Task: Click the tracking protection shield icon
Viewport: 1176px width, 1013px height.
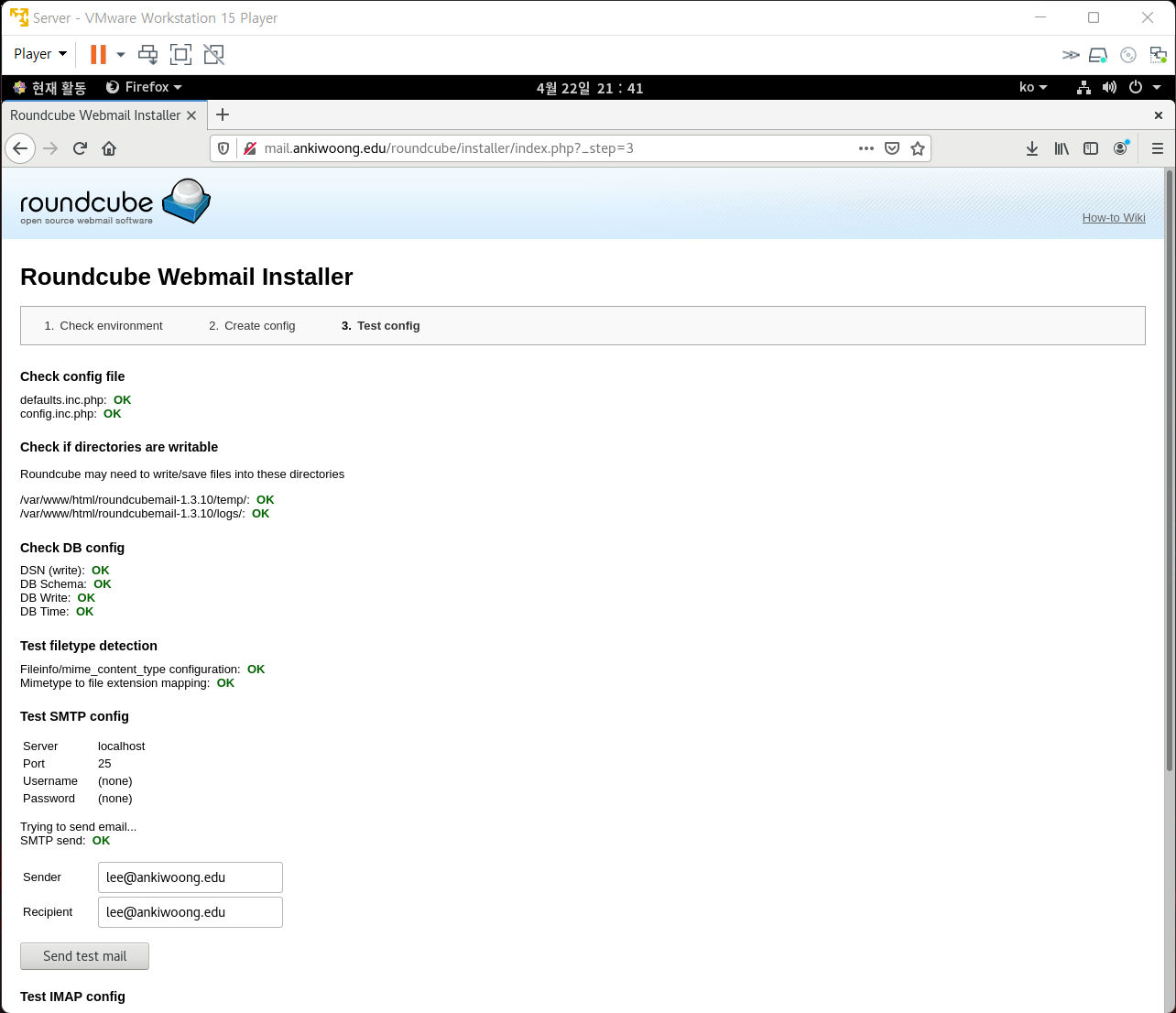Action: 223,148
